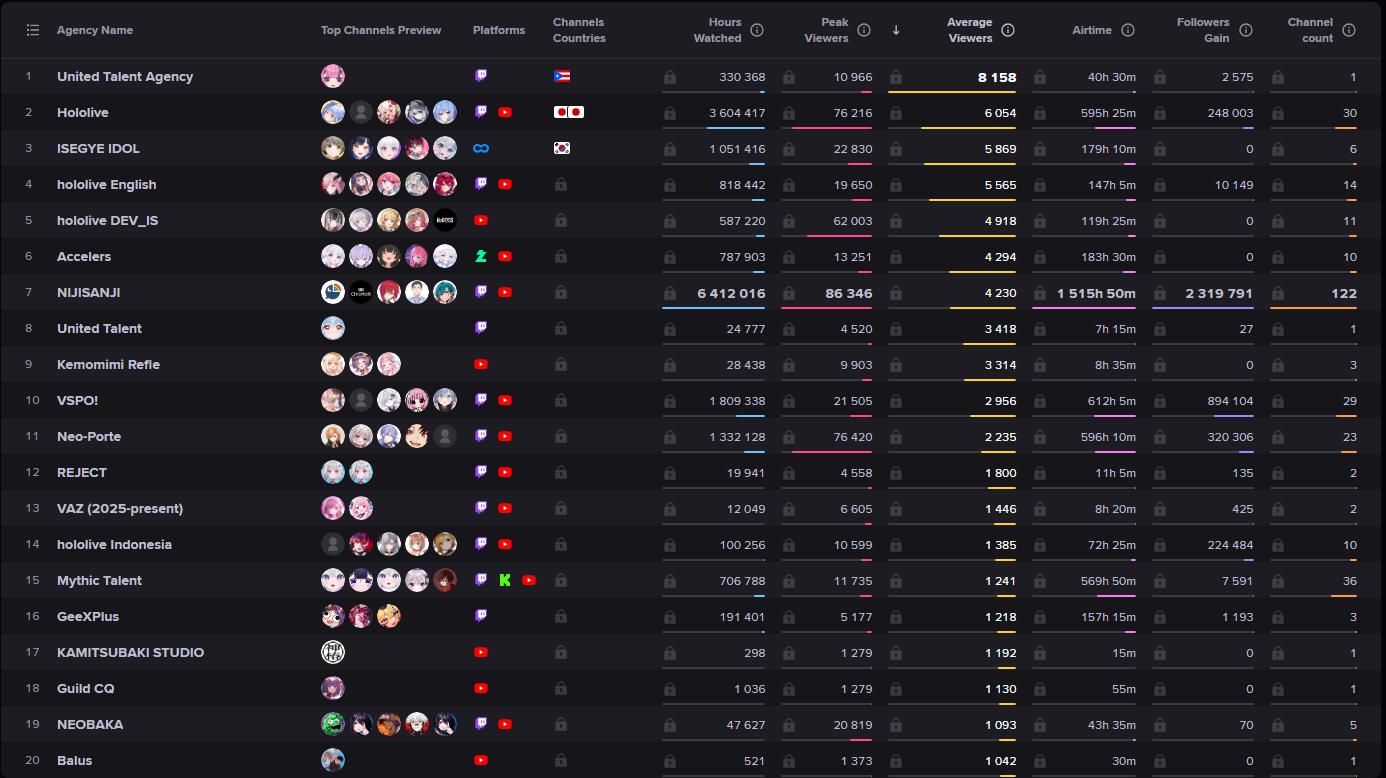Click the NIJISANJI hours watched bar
Image resolution: width=1386 pixels, height=778 pixels.
(x=713, y=308)
